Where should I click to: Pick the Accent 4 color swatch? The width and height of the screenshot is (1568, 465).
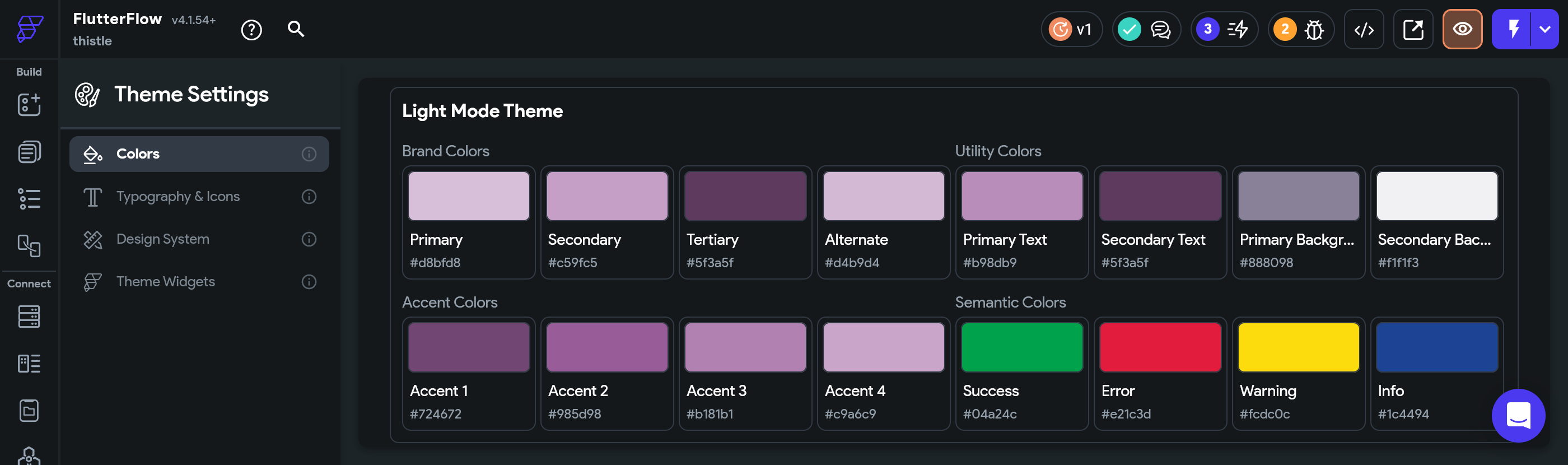tap(883, 347)
